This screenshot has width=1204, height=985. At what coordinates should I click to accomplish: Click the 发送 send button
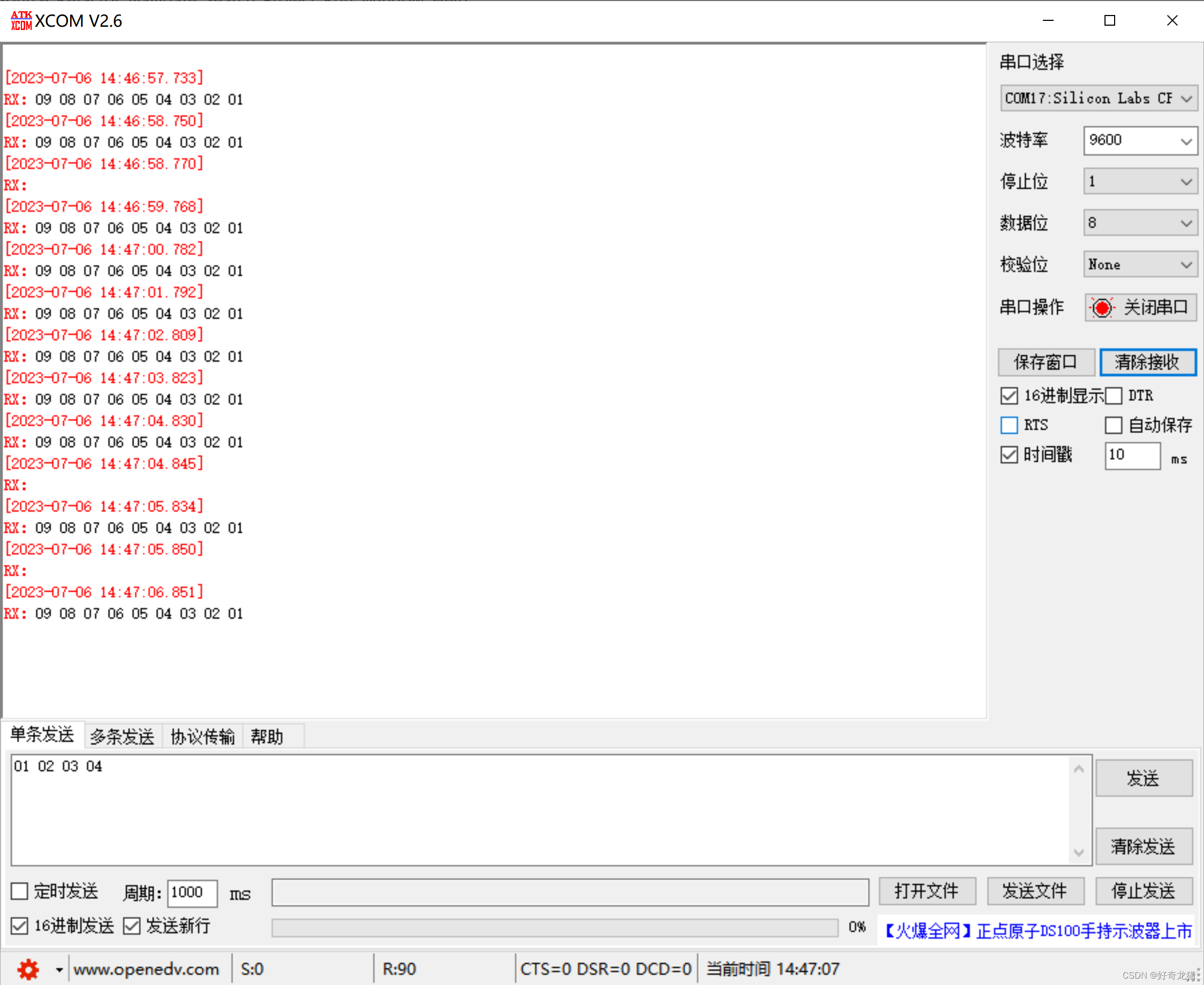[x=1144, y=778]
